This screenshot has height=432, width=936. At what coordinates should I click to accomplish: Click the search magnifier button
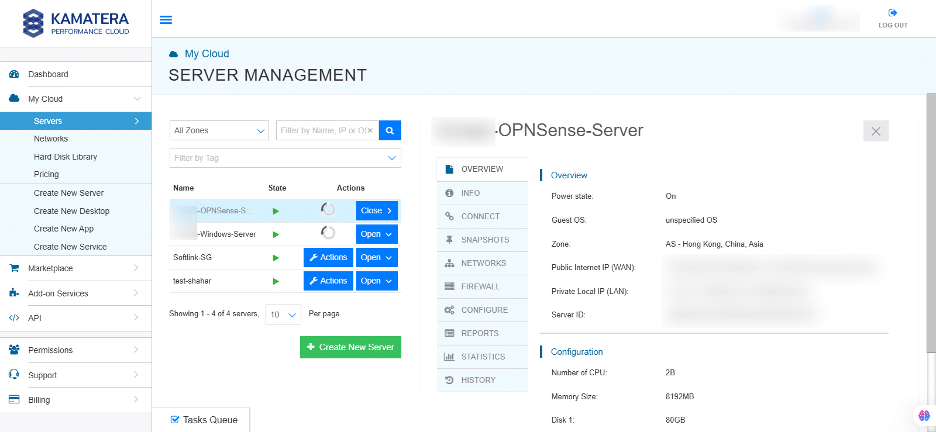(x=390, y=130)
